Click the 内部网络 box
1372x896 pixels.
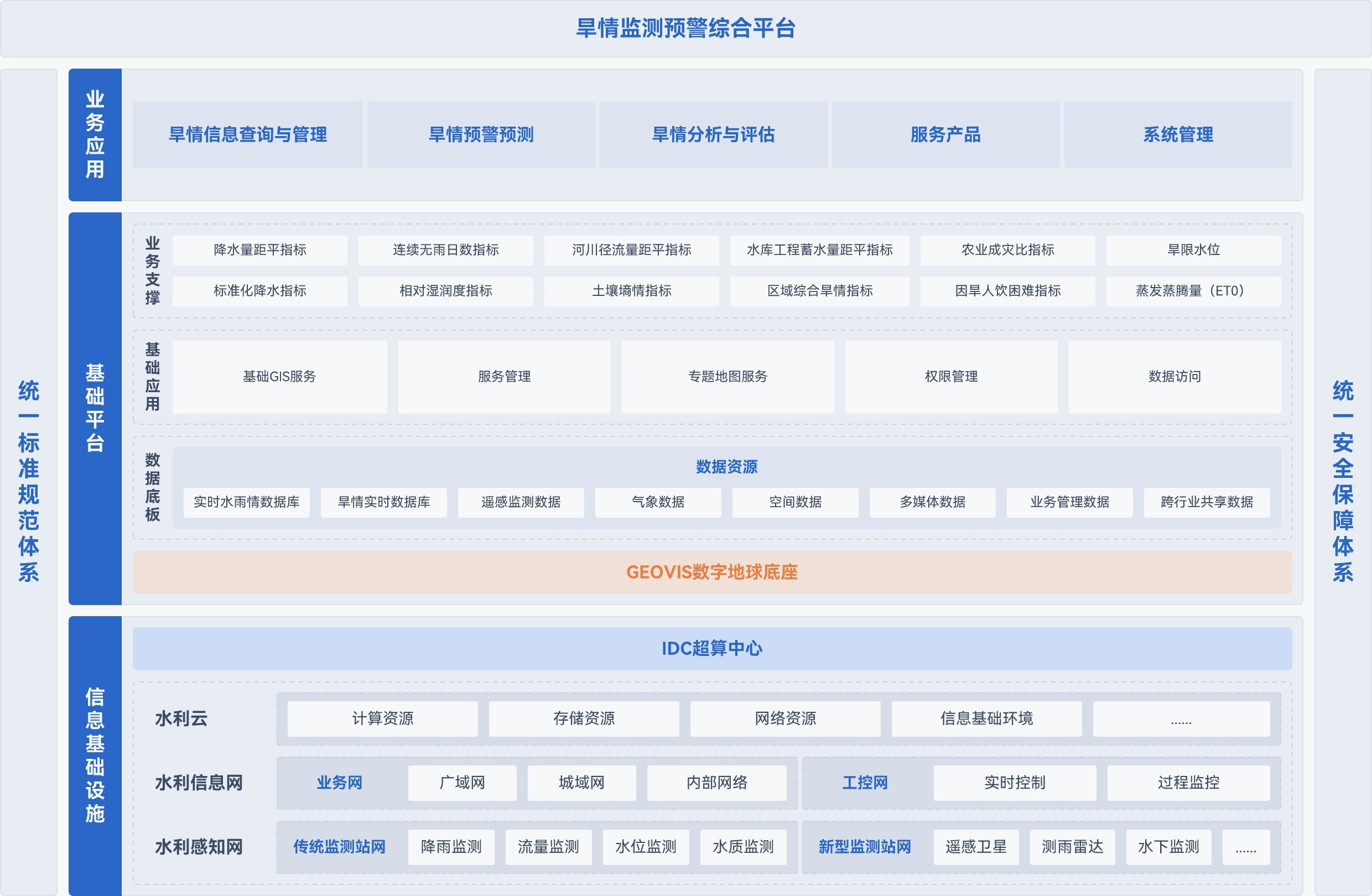click(716, 783)
